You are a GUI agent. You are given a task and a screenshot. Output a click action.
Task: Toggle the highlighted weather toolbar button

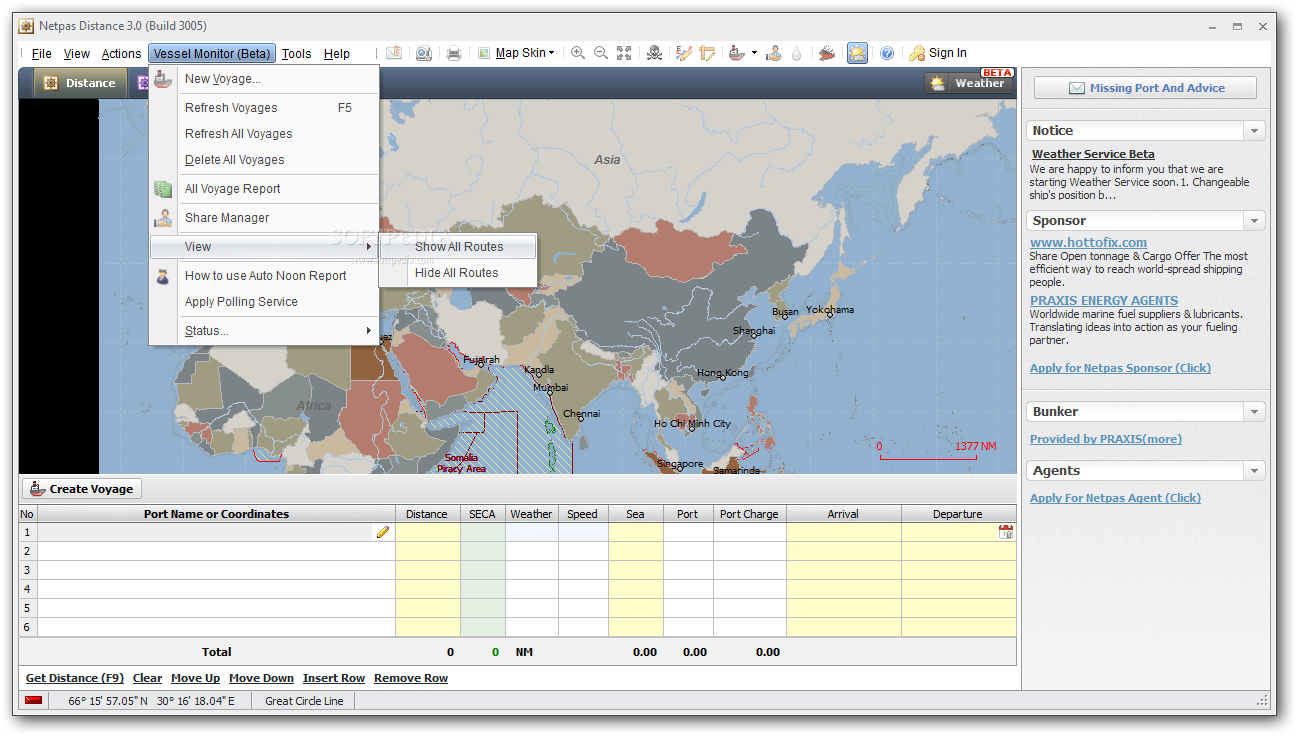pos(857,53)
